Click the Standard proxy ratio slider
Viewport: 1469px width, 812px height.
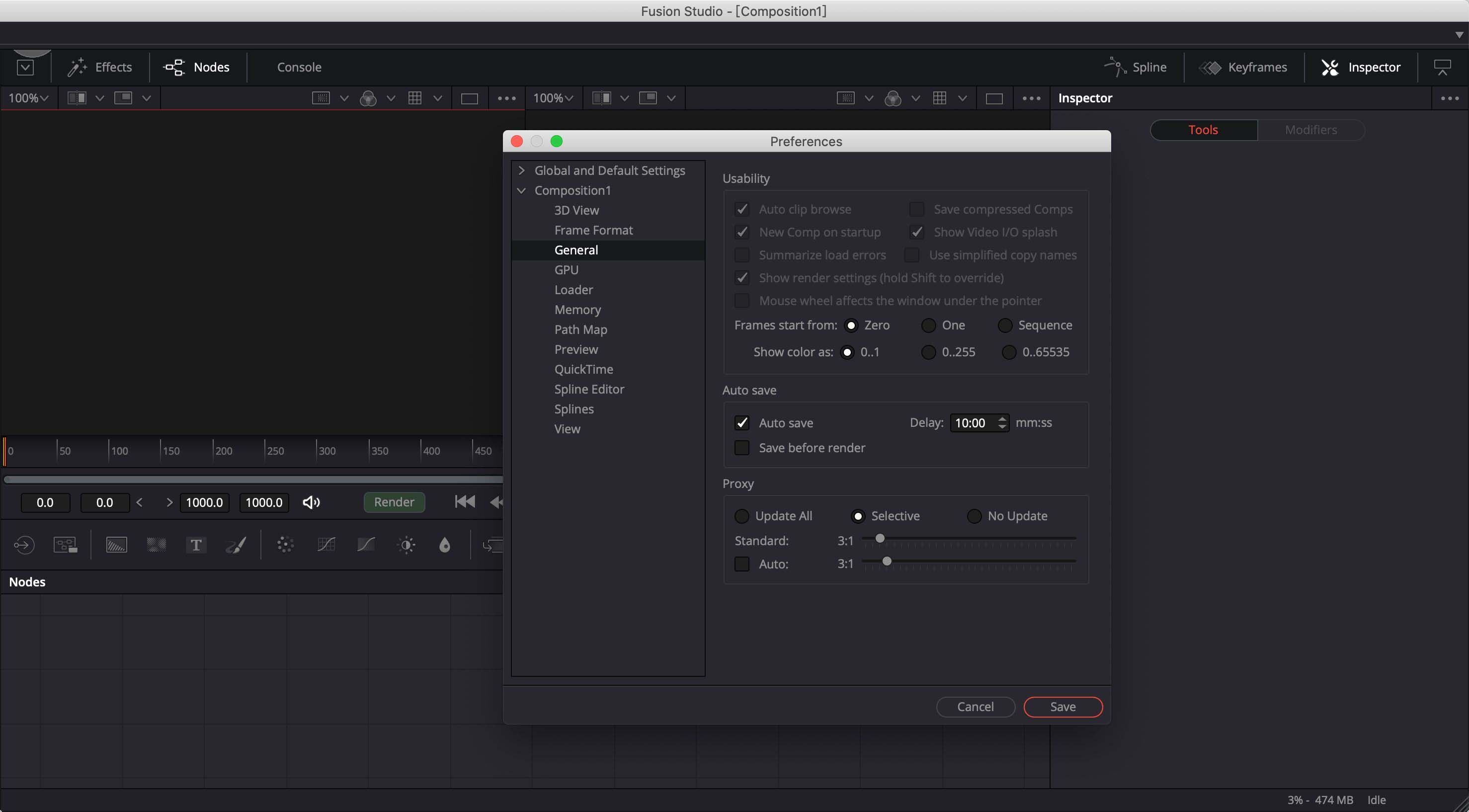point(968,539)
